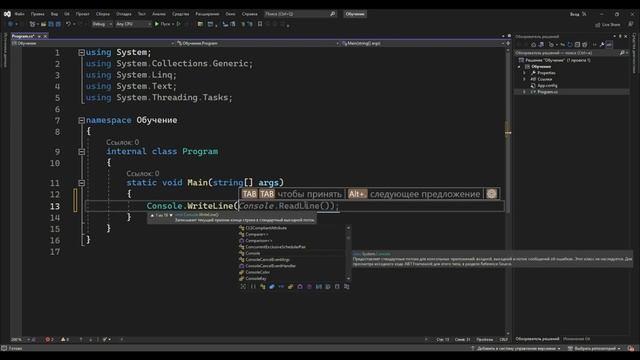Open the Расширения menu
Image resolution: width=640 pixels, height=360 pixels.
pyautogui.click(x=207, y=14)
